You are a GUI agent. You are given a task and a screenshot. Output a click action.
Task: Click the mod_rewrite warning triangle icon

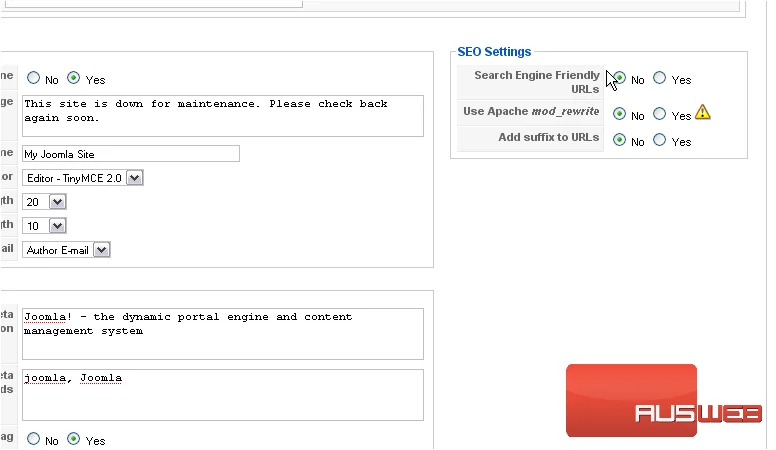click(702, 112)
